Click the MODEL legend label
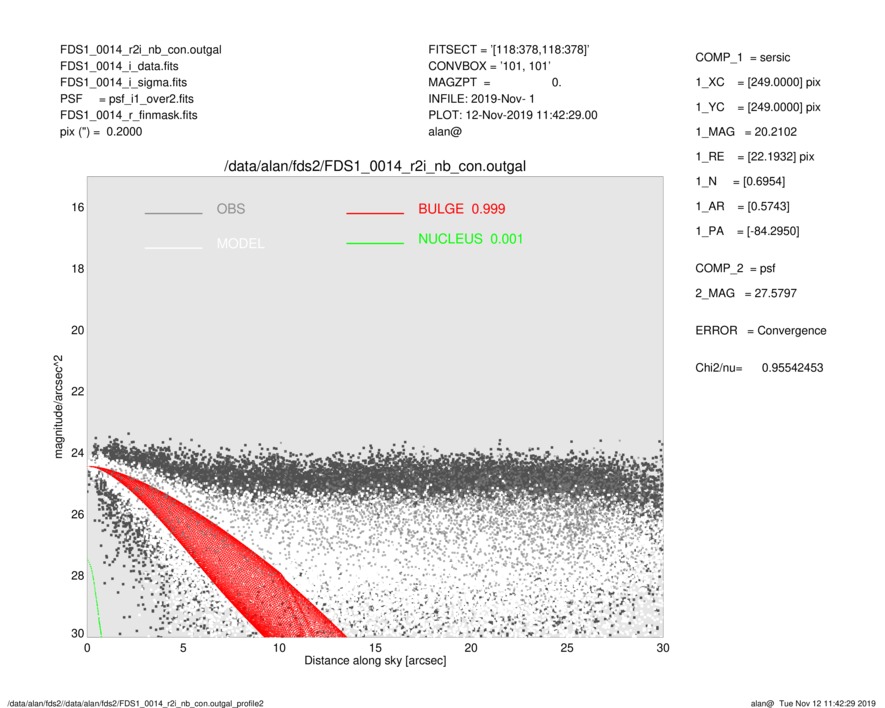The height and width of the screenshot is (708, 885). pos(240,244)
